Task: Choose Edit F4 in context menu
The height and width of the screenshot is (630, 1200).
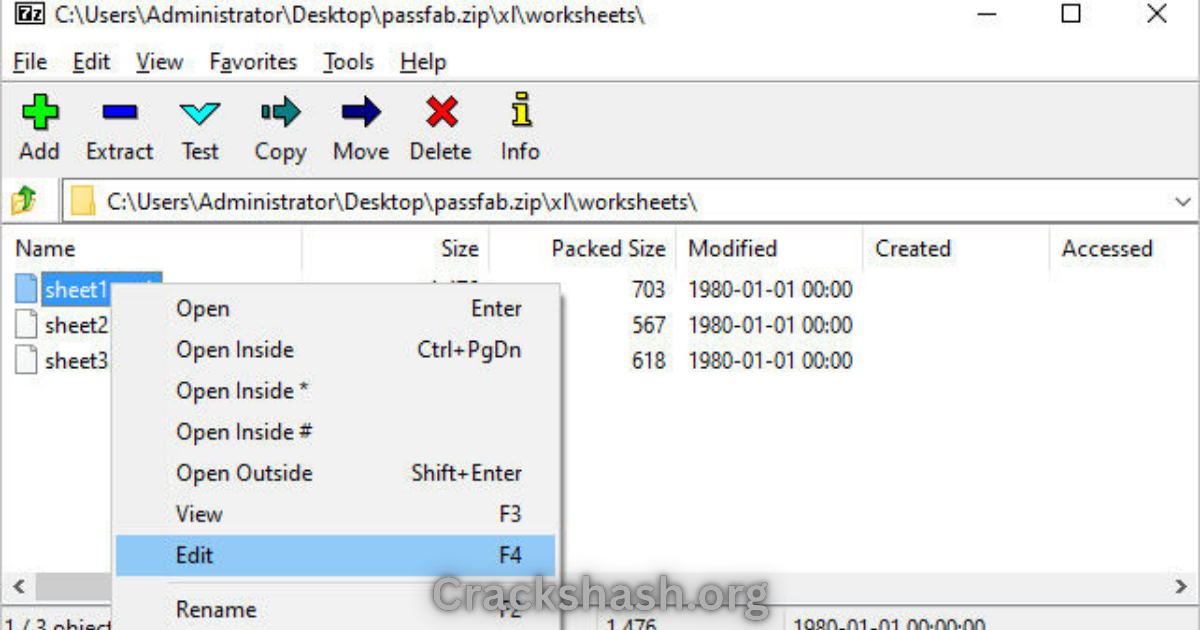Action: (335, 555)
